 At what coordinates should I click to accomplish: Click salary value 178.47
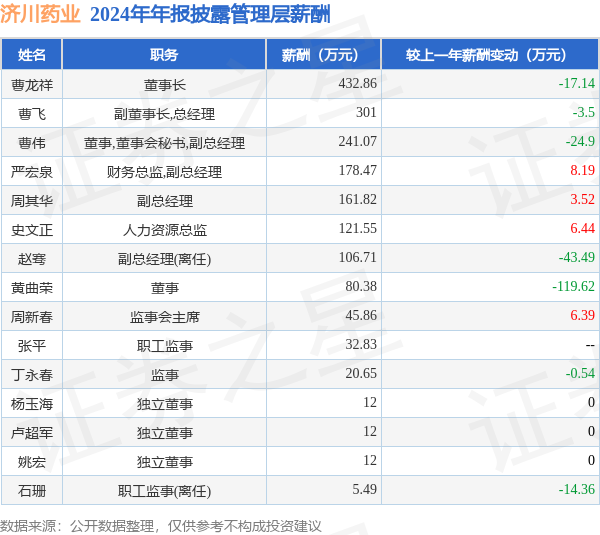(x=357, y=170)
